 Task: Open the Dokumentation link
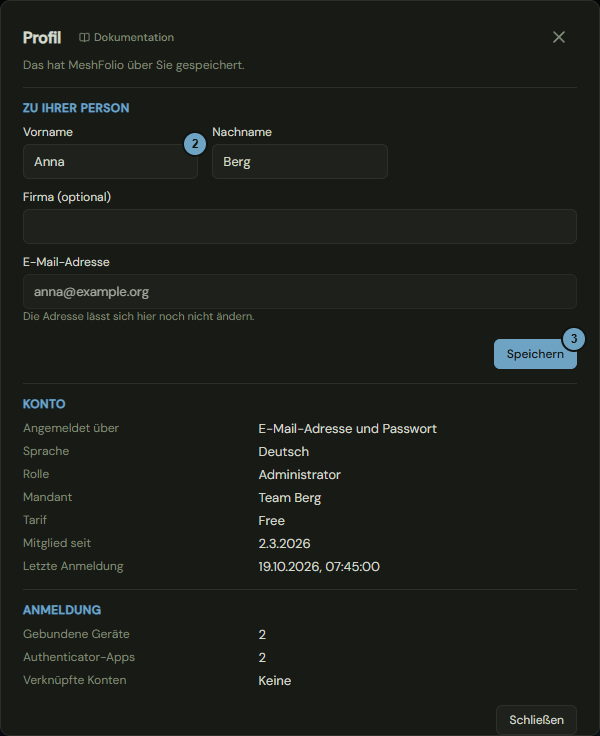click(x=126, y=37)
